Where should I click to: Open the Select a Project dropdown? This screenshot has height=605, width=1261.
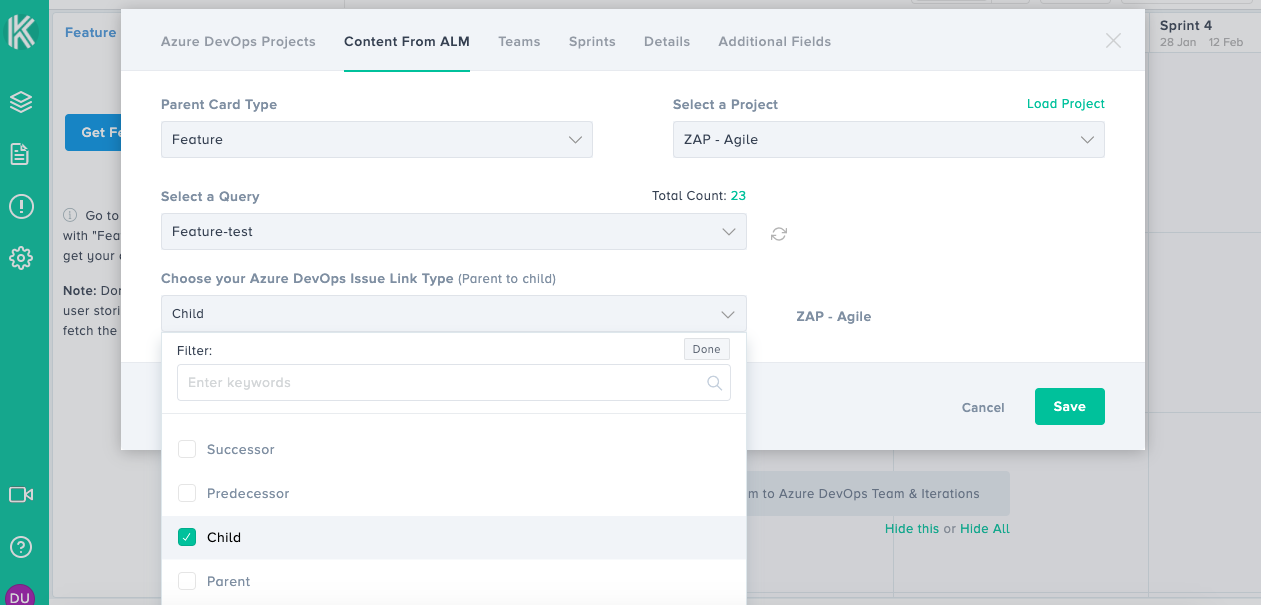pyautogui.click(x=888, y=140)
